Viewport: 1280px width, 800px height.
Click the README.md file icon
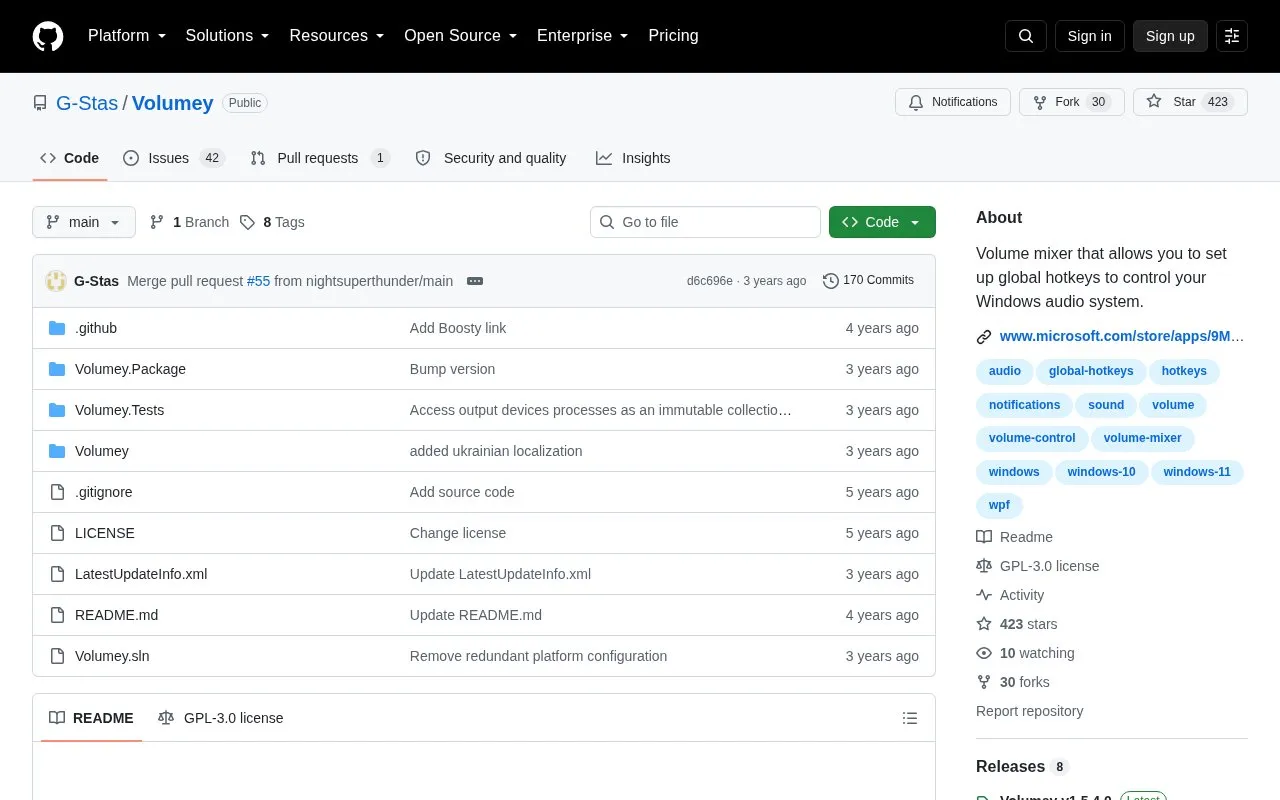(x=57, y=615)
